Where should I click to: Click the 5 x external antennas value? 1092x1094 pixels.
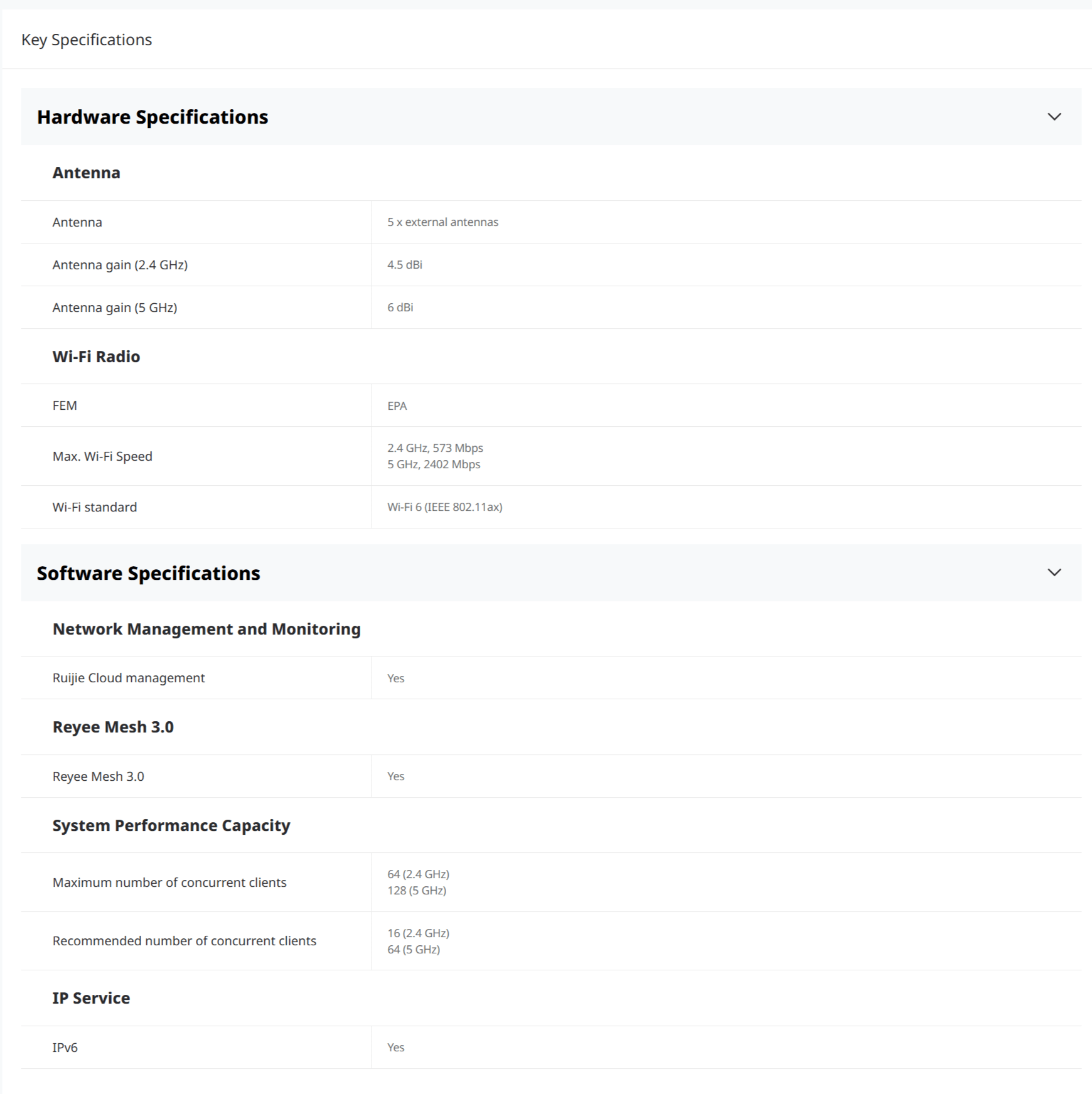coord(442,222)
